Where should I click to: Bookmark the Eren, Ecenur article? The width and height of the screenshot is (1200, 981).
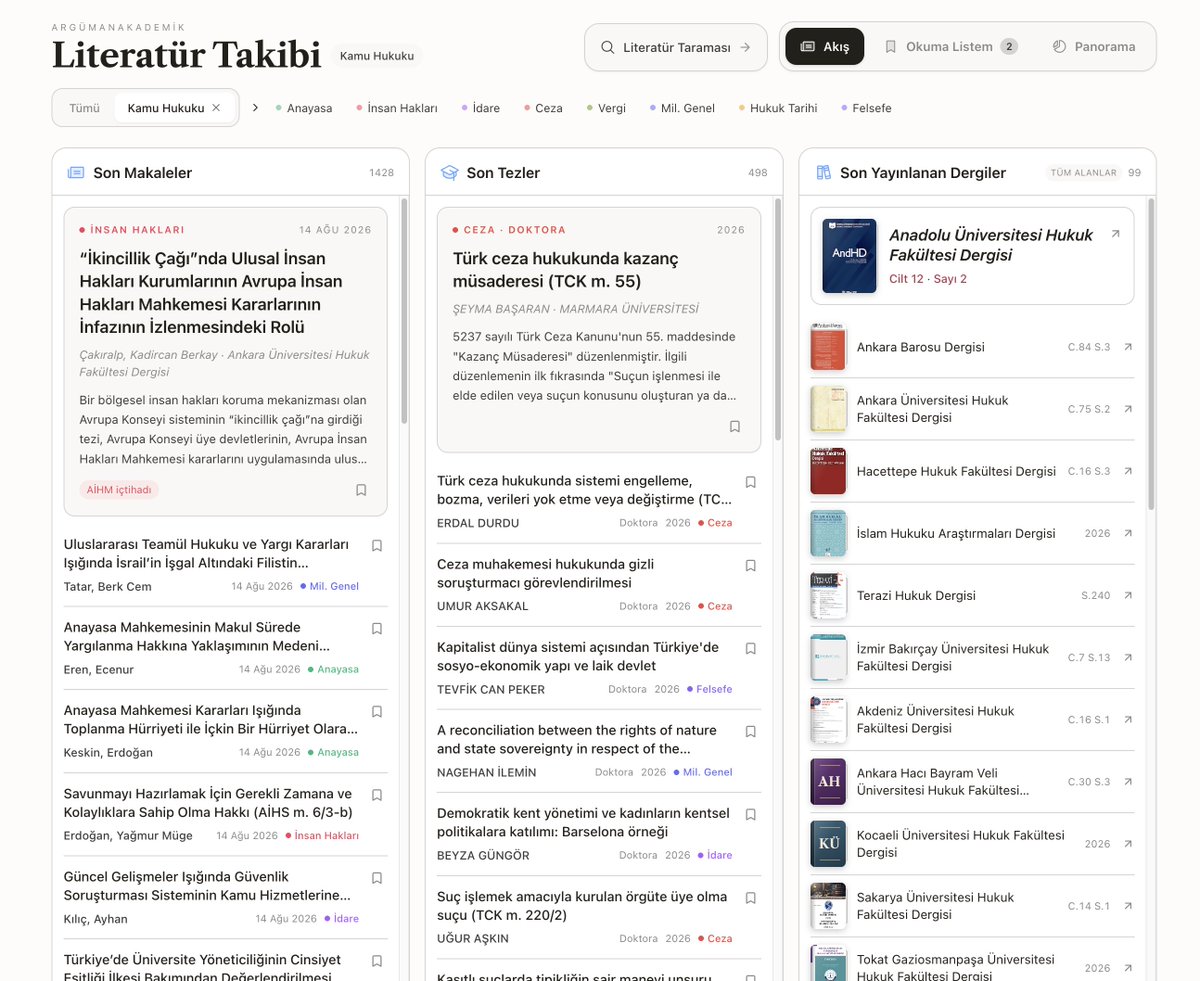click(377, 629)
